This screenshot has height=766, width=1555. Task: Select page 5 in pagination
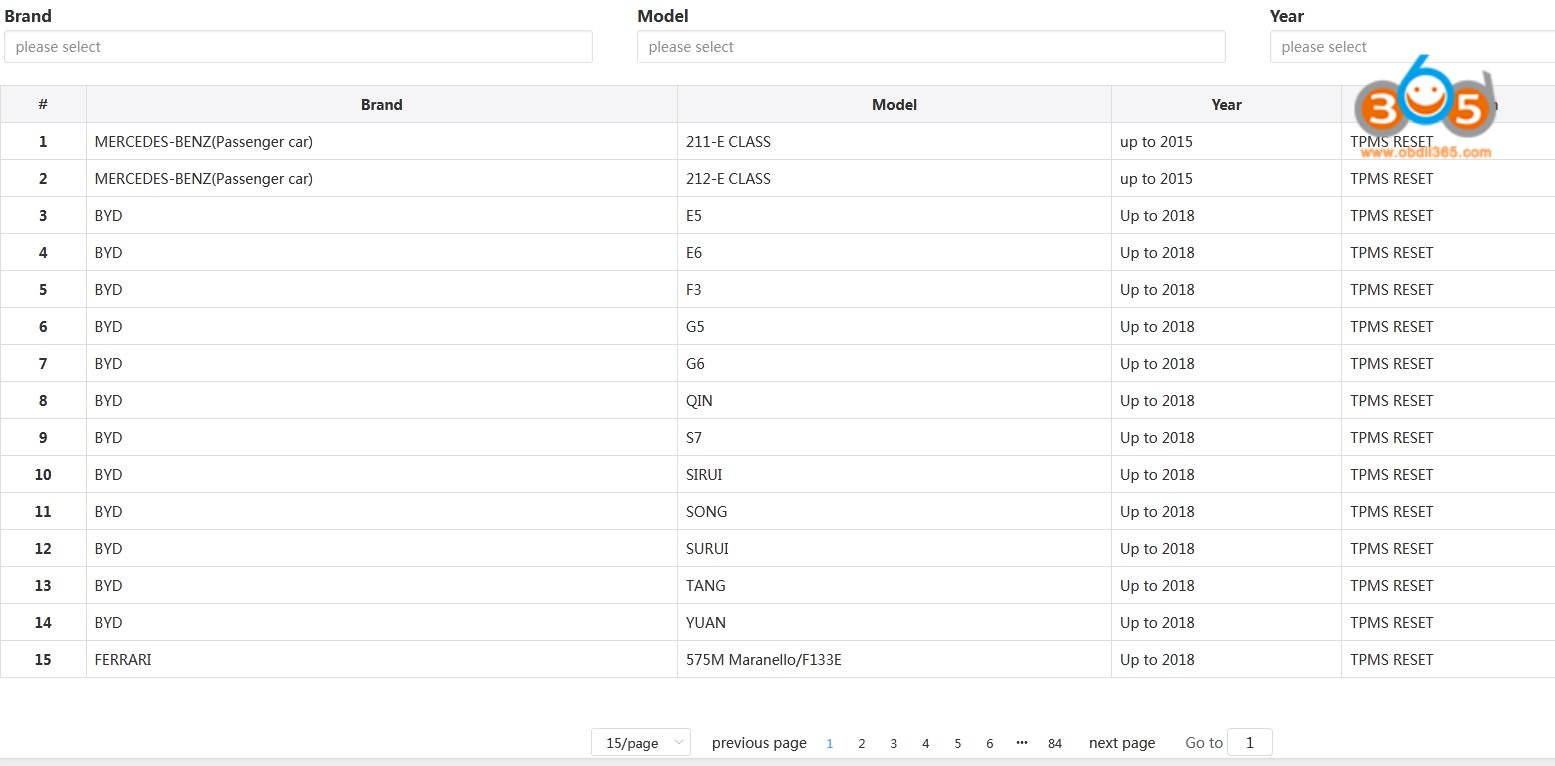957,743
